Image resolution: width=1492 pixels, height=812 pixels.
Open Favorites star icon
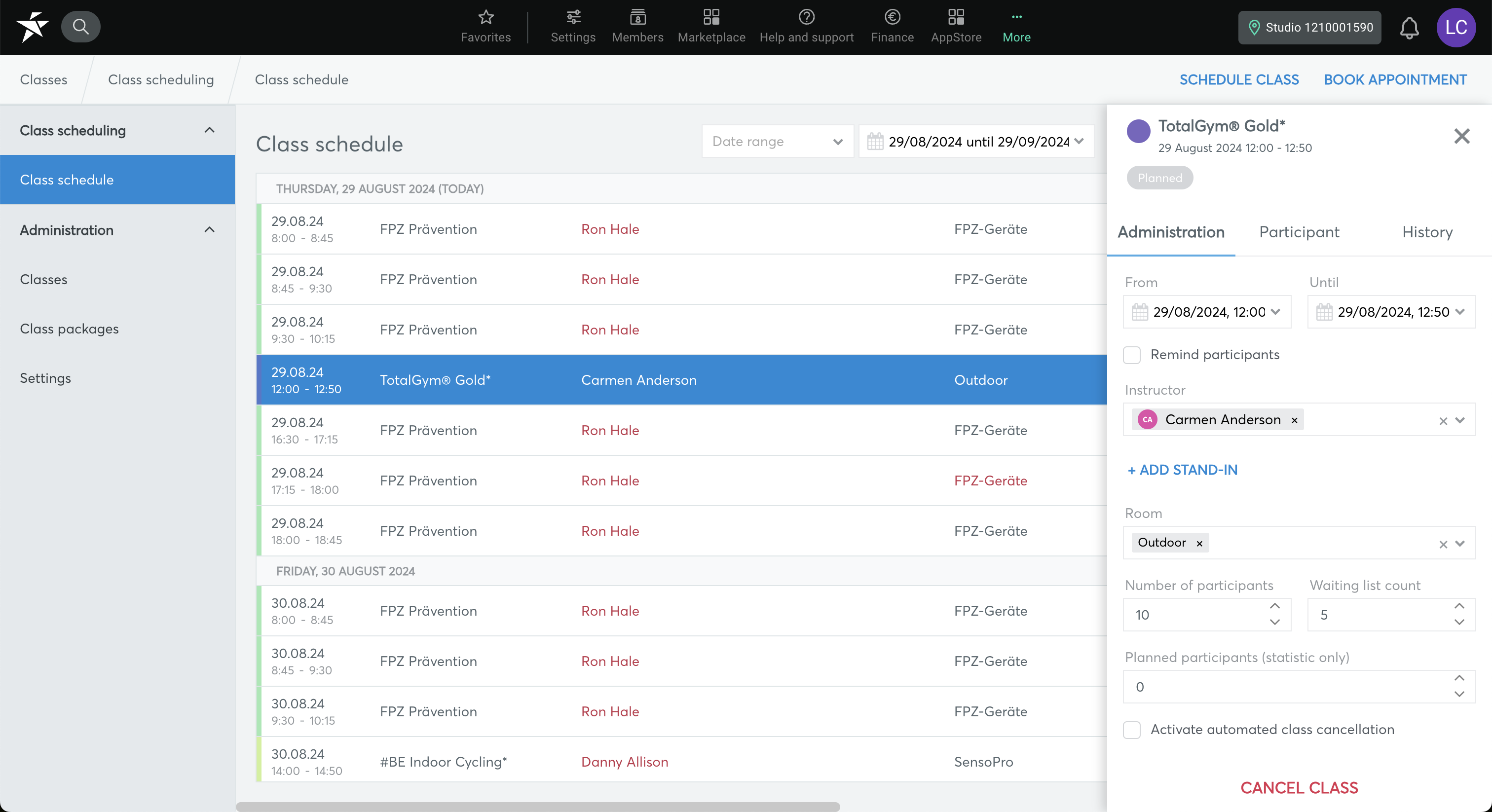click(485, 17)
